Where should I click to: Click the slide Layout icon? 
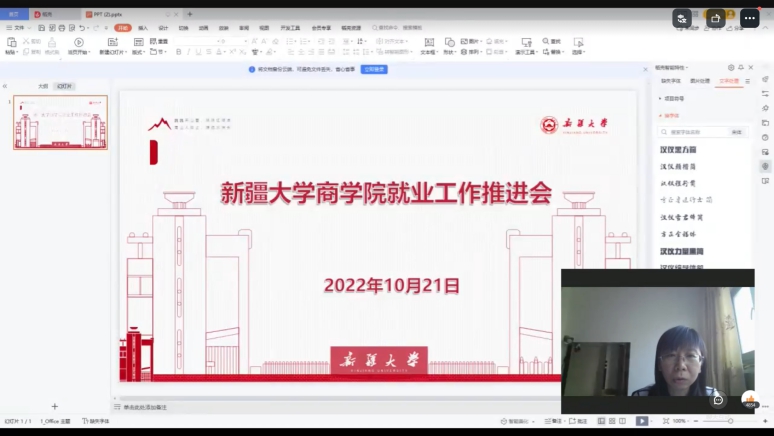click(x=138, y=42)
